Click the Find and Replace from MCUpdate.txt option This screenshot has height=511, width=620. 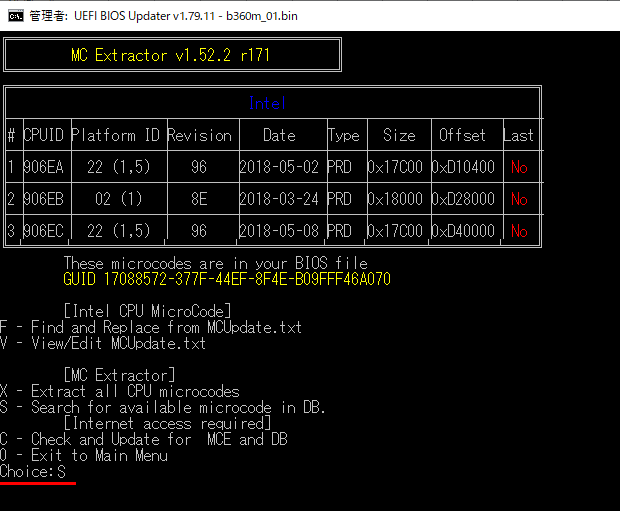[x=152, y=327]
